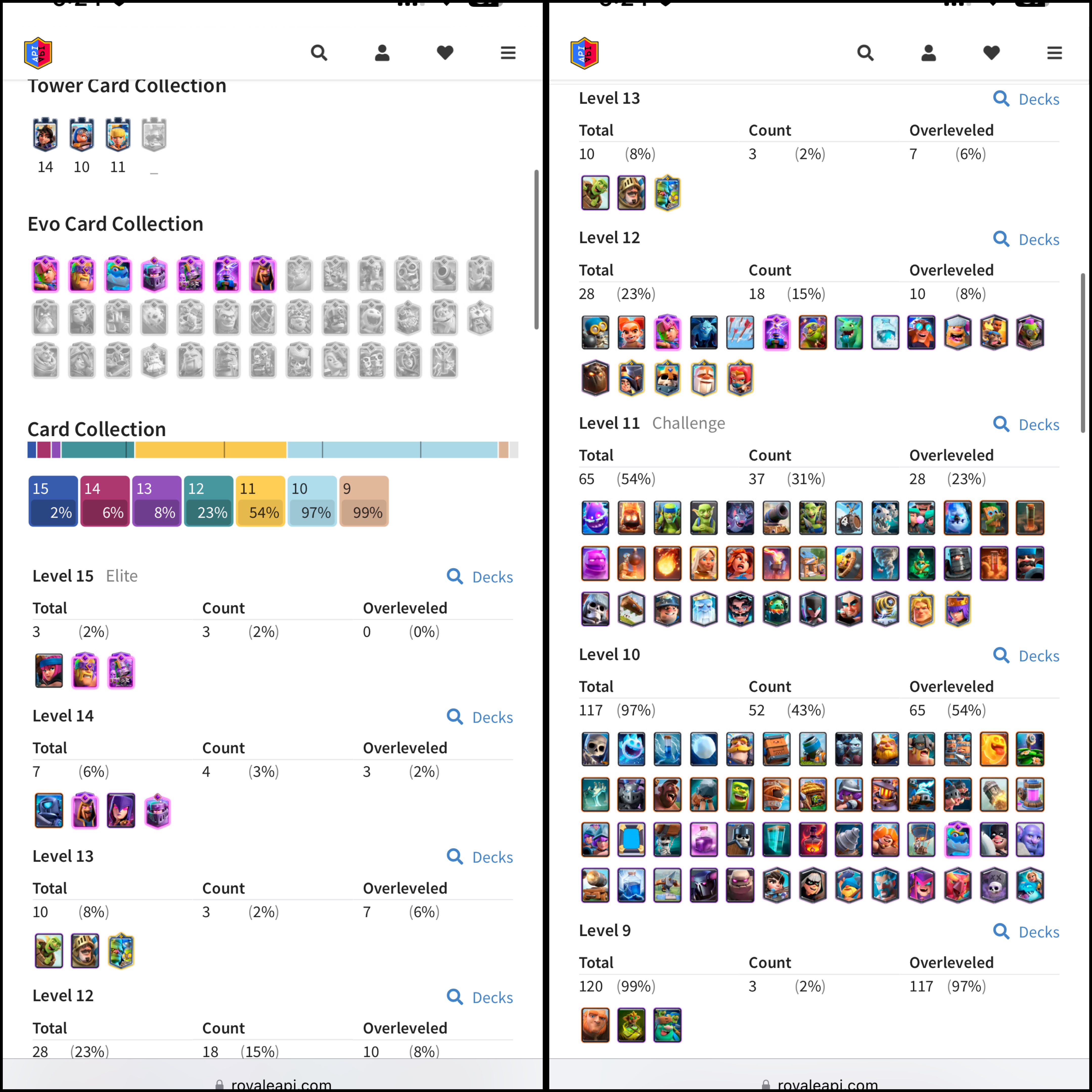
Task: Select the Electro Wizard card under Level 11
Action: coord(740,609)
